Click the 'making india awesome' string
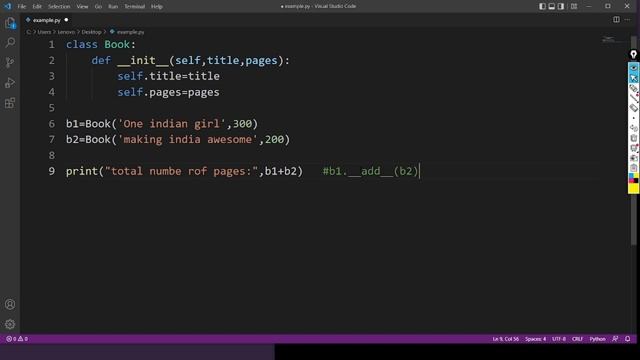The height and width of the screenshot is (360, 640). click(188, 140)
